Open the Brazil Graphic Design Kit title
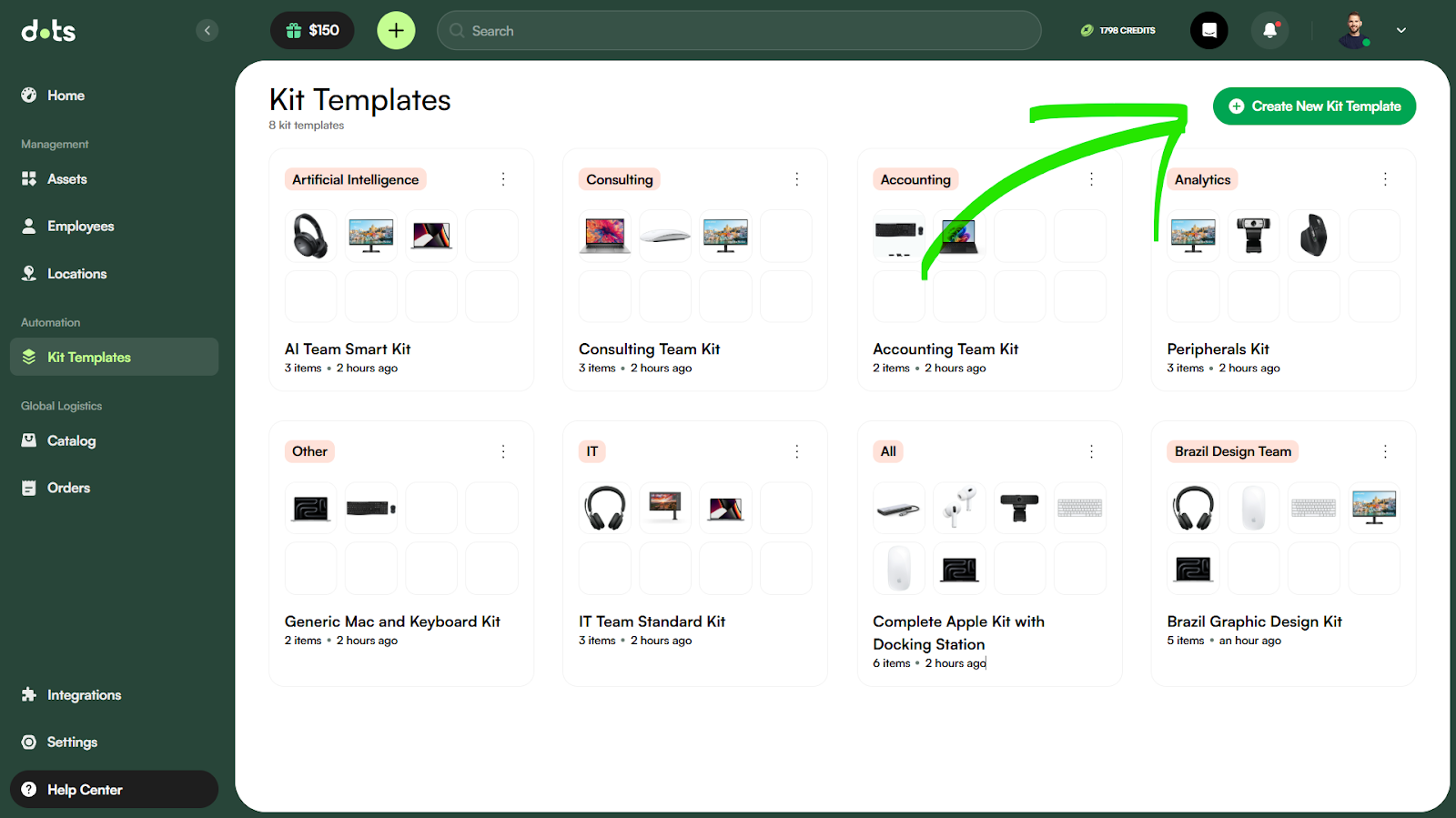Screen dimensions: 1456x818 (1254, 621)
